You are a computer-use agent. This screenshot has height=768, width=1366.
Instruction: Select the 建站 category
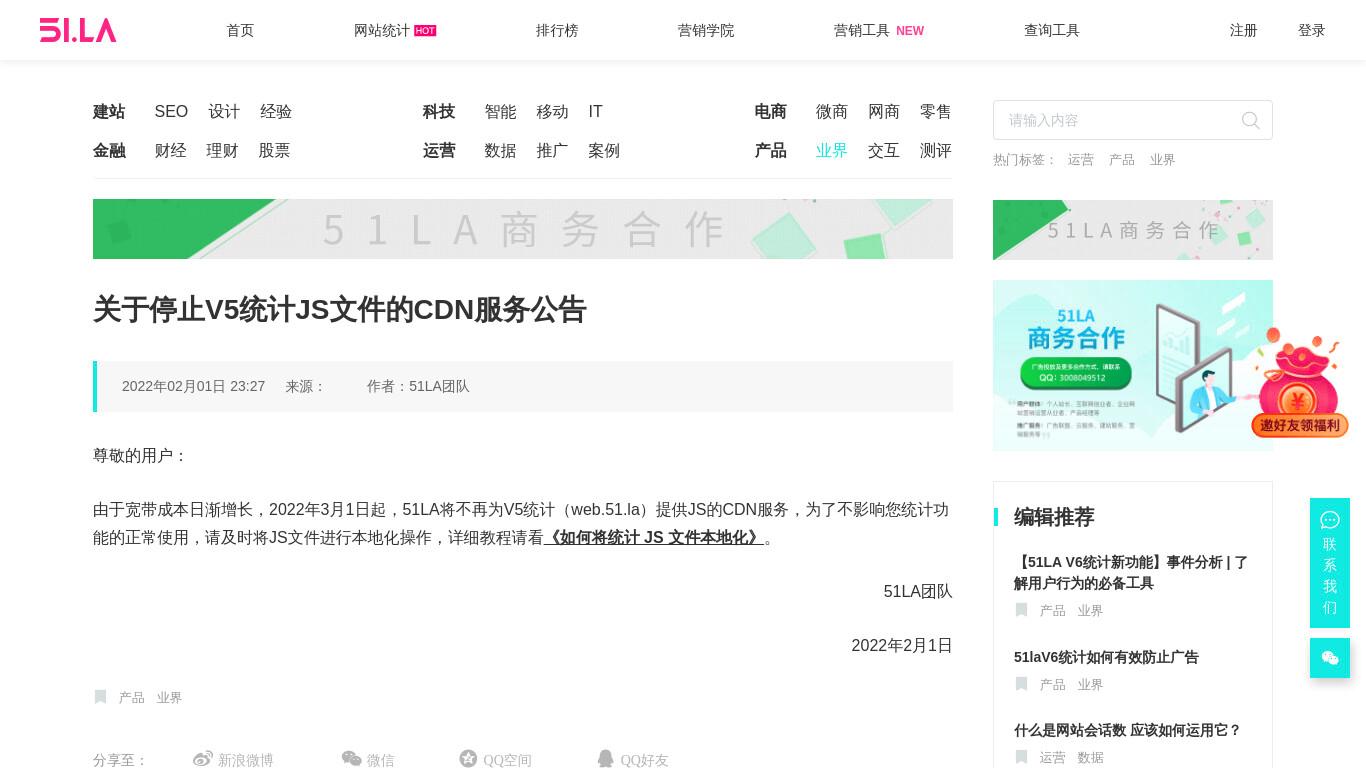coord(109,112)
